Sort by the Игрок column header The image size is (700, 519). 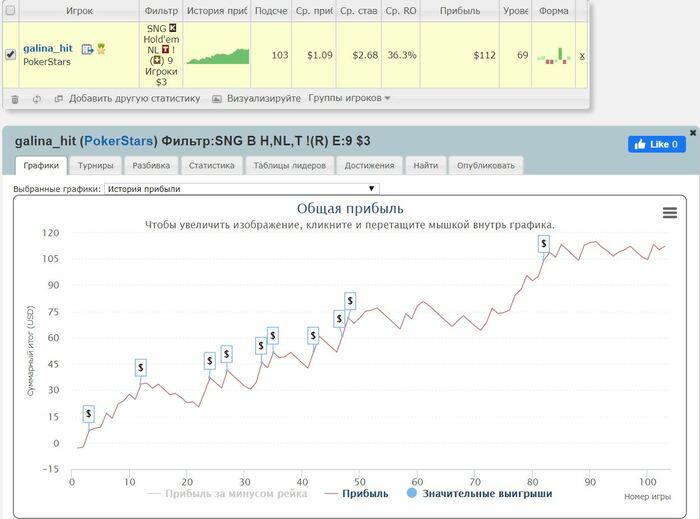point(79,11)
